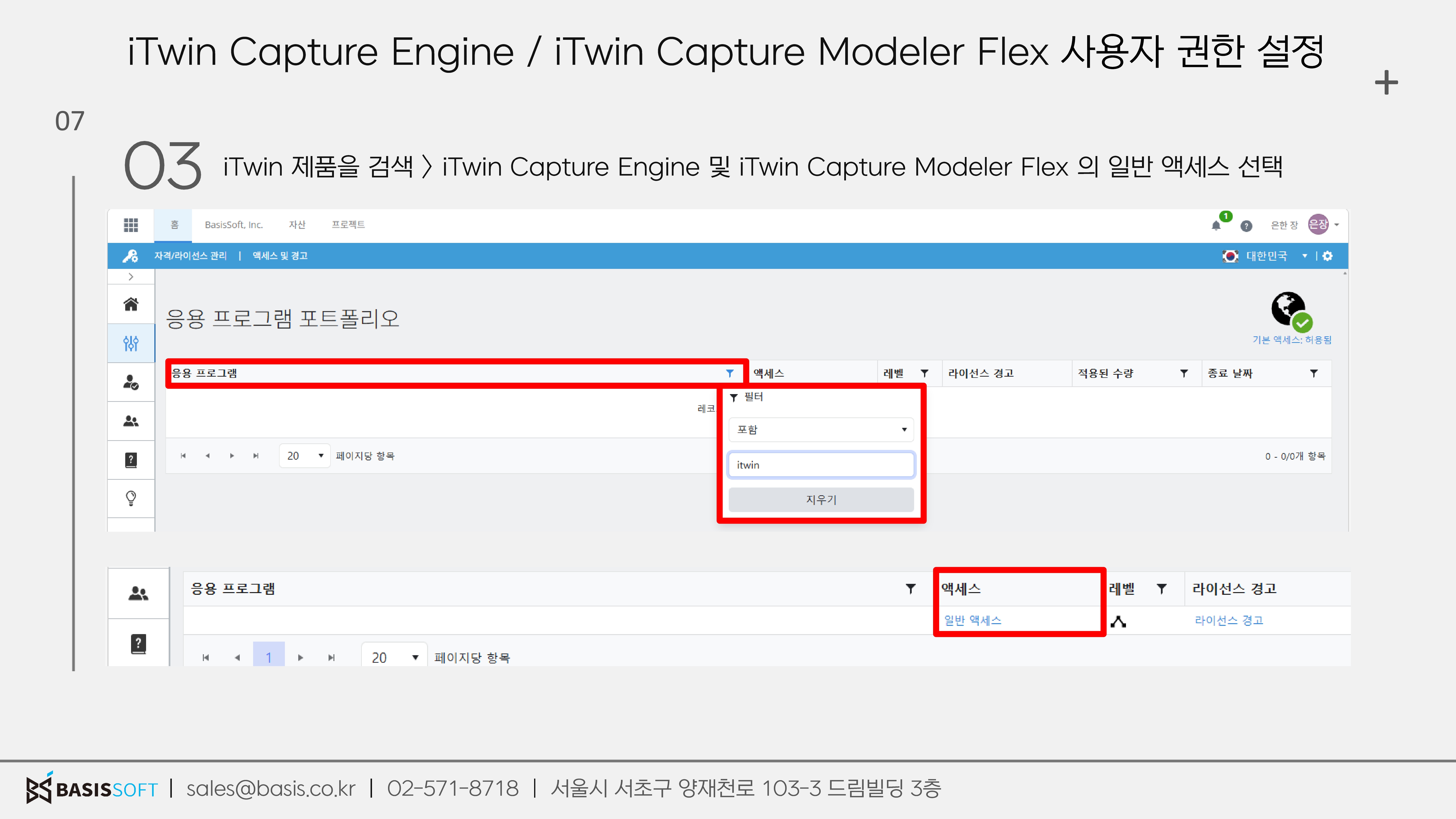Go to sidebar home icon
This screenshot has height=819, width=1456.
click(131, 304)
